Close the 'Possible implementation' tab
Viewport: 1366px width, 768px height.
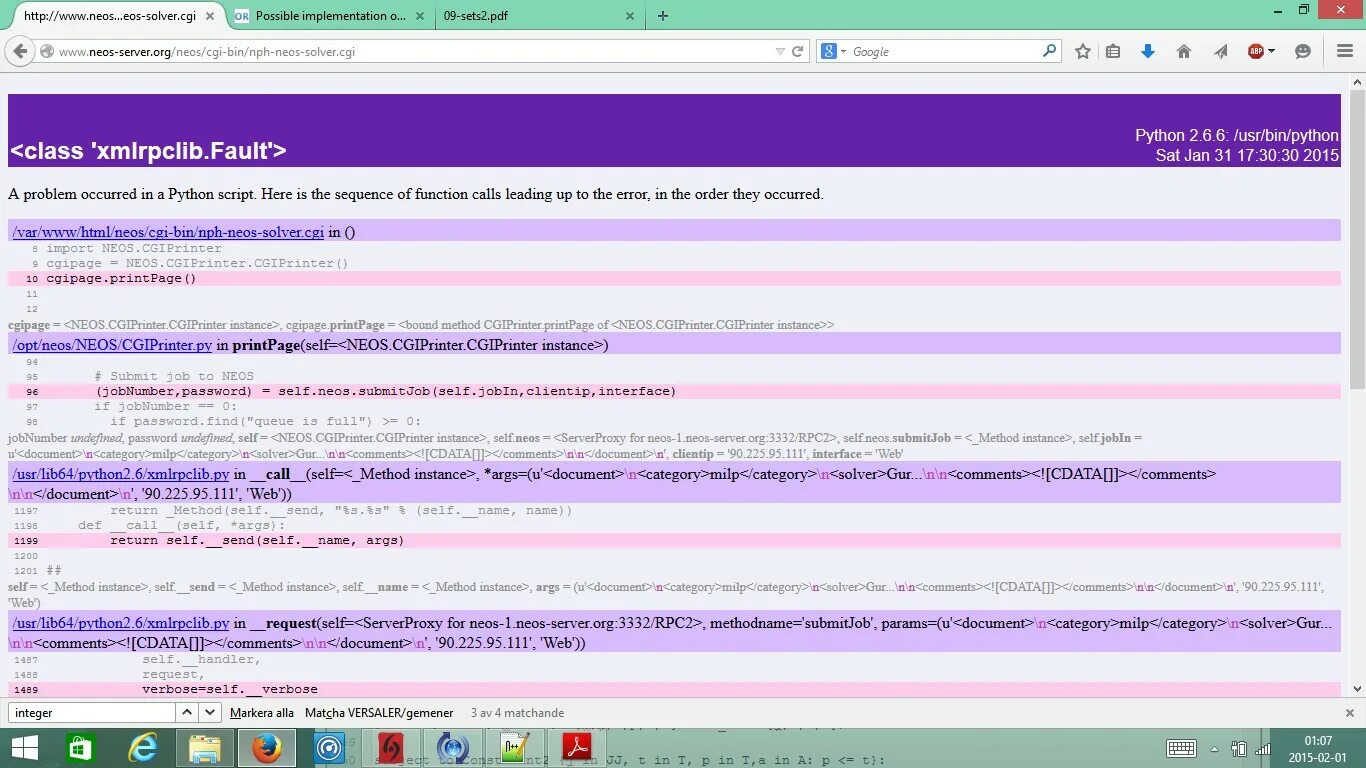(418, 16)
